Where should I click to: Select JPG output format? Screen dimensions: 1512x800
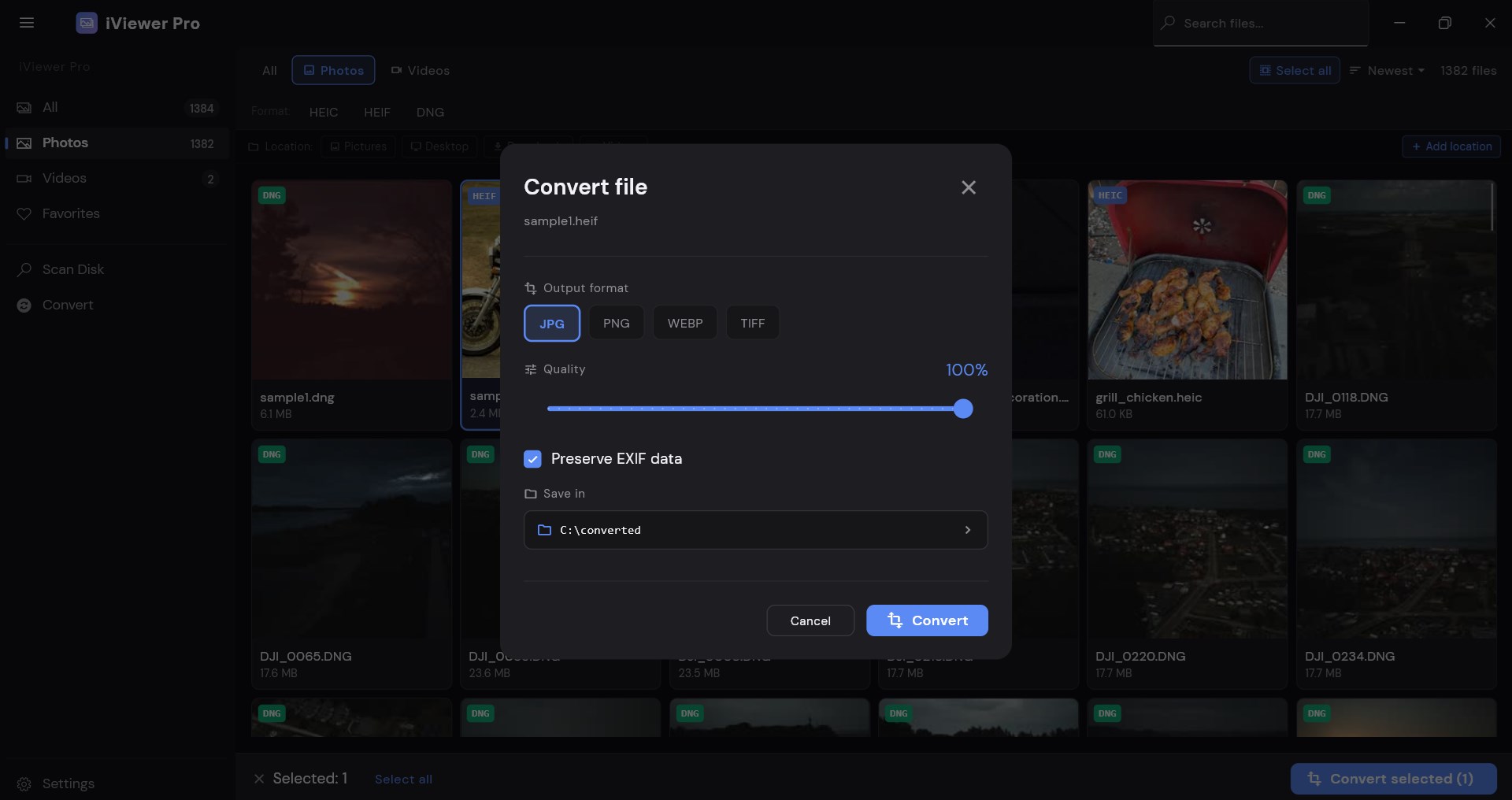tap(552, 323)
